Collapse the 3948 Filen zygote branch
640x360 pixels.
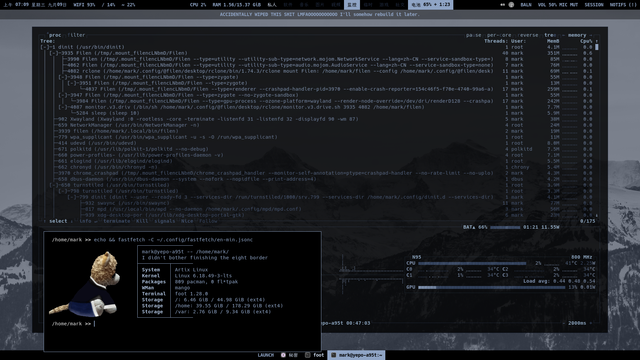pos(62,77)
